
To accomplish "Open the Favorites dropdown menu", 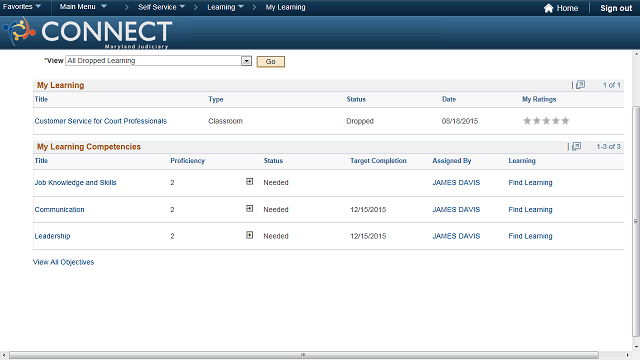I will click(x=22, y=7).
